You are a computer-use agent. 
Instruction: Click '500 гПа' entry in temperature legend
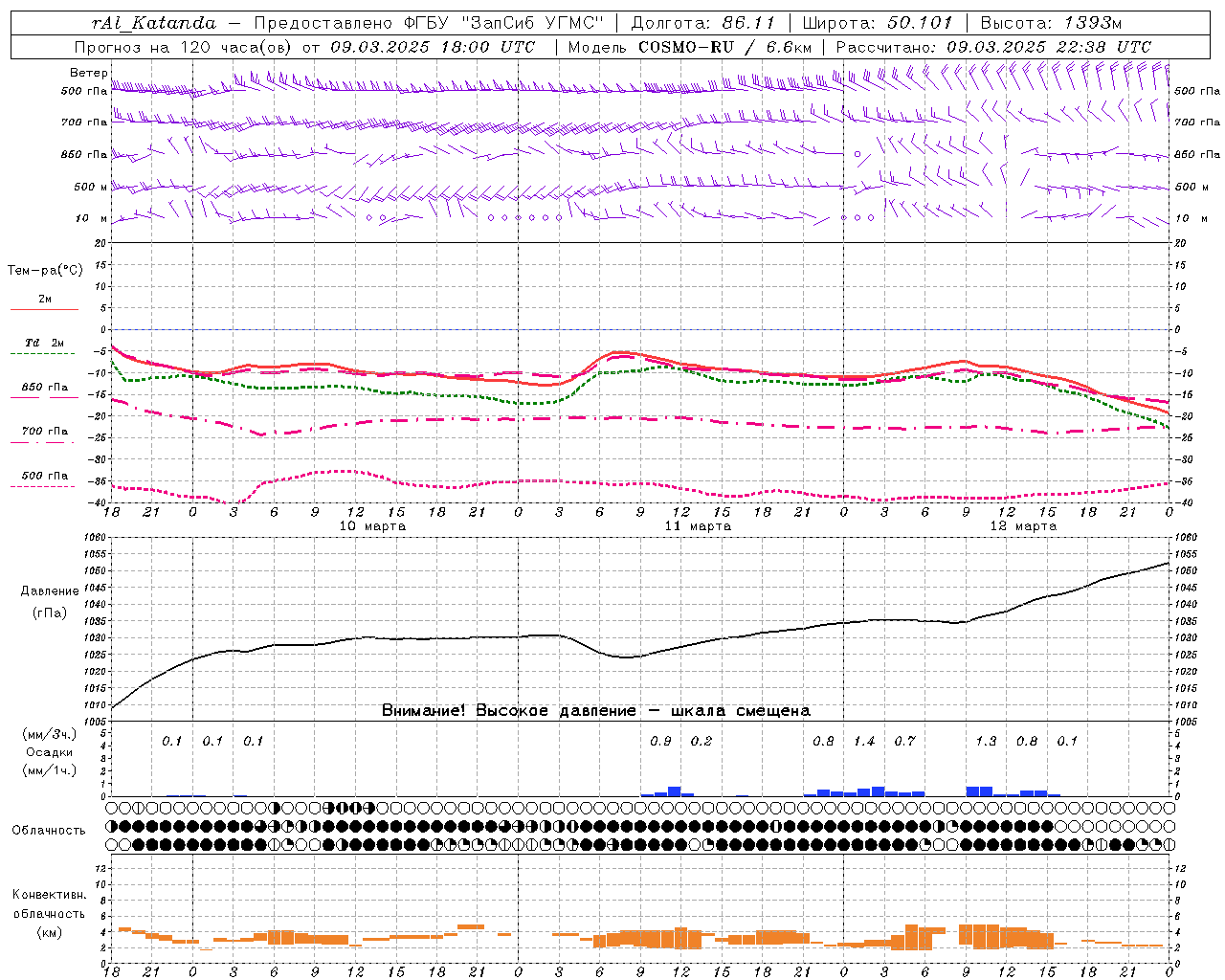(x=45, y=476)
